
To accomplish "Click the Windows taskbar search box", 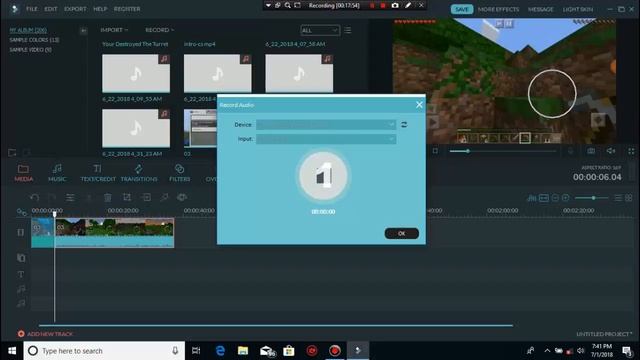I will coord(104,351).
